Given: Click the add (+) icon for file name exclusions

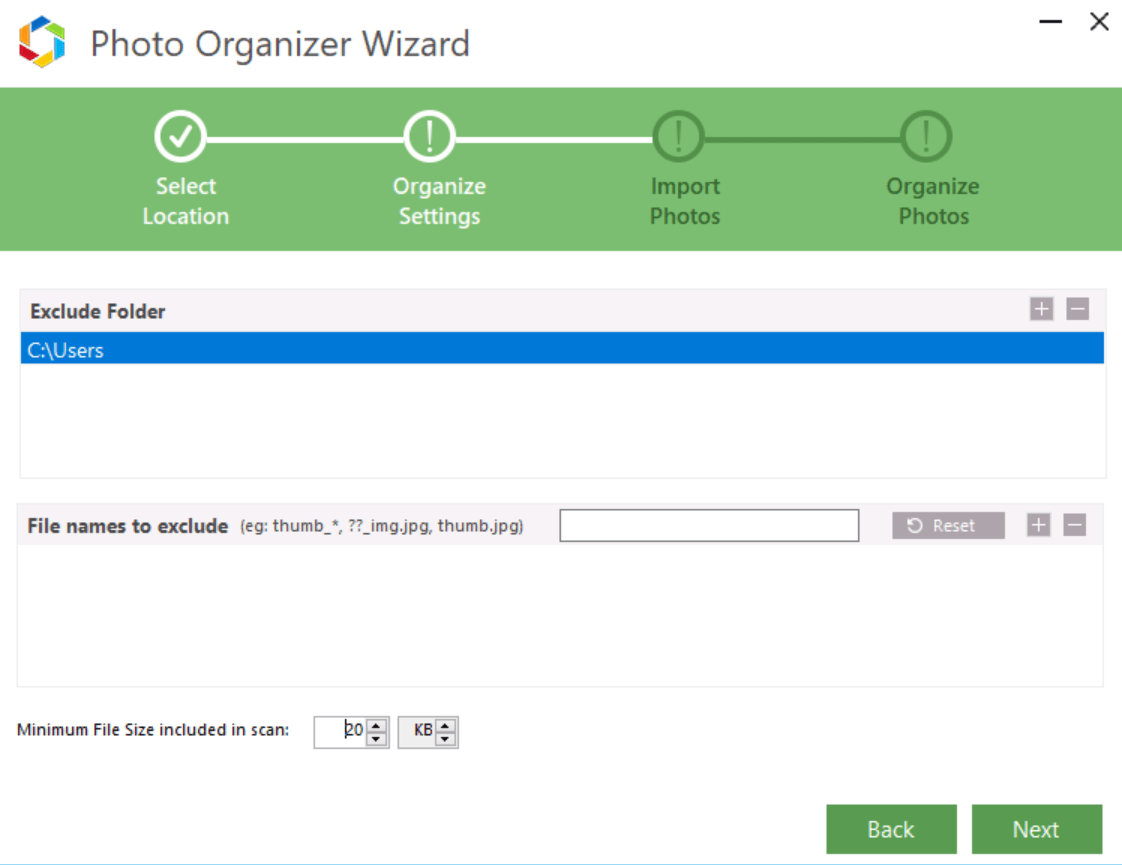Looking at the screenshot, I should pos(1038,524).
